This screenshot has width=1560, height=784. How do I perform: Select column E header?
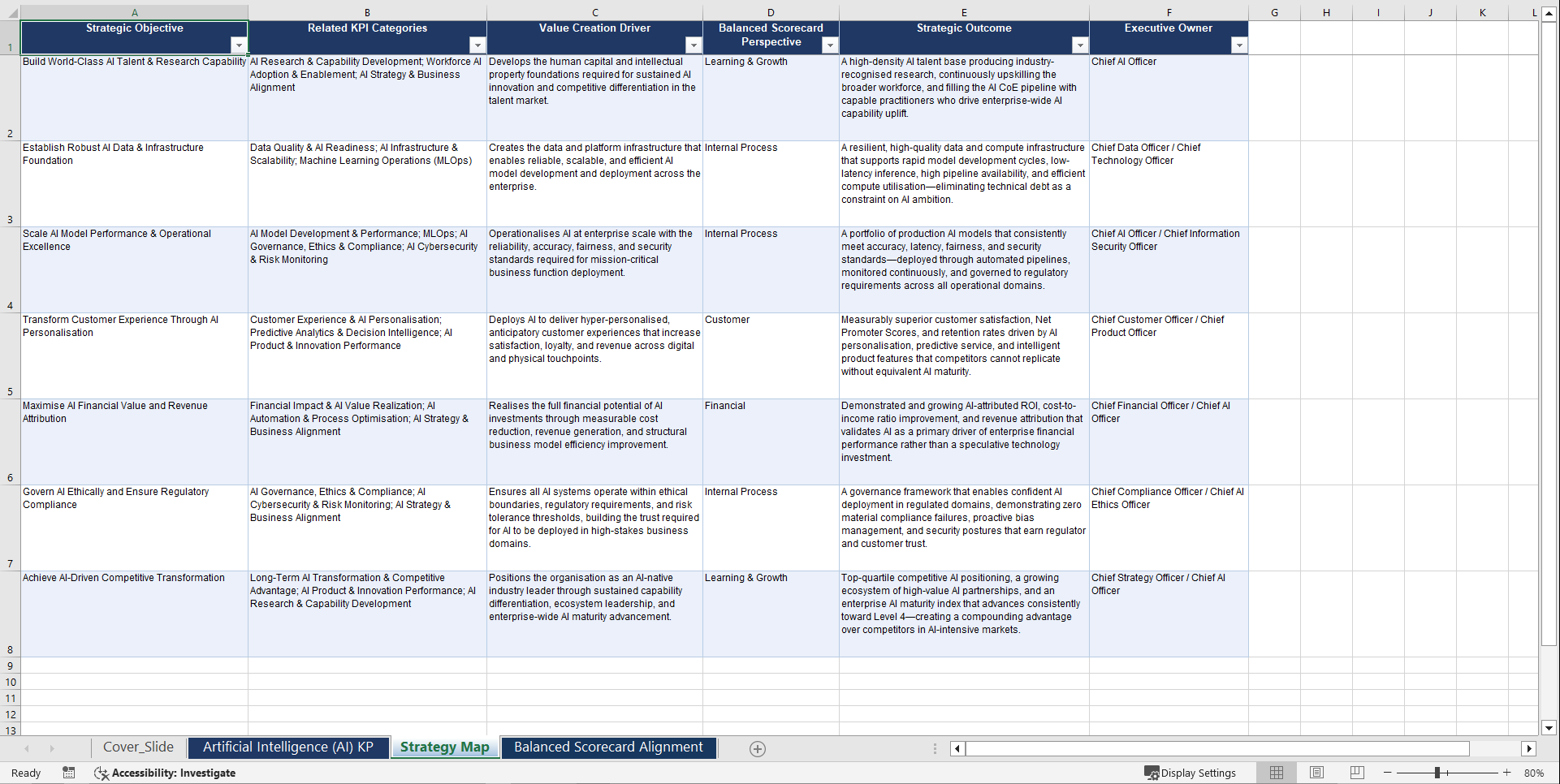coord(964,13)
